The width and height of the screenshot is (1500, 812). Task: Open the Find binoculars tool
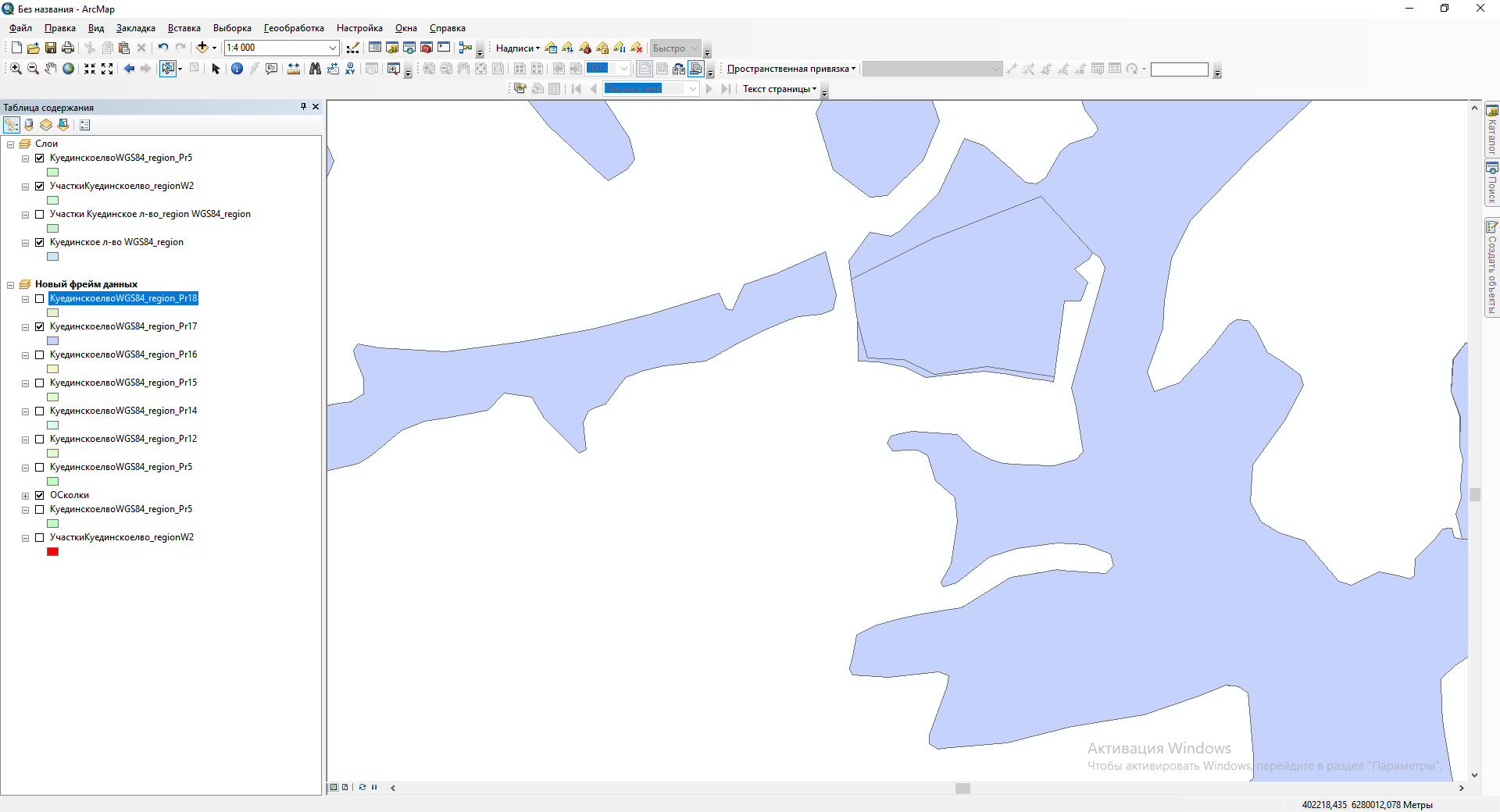pyautogui.click(x=315, y=69)
